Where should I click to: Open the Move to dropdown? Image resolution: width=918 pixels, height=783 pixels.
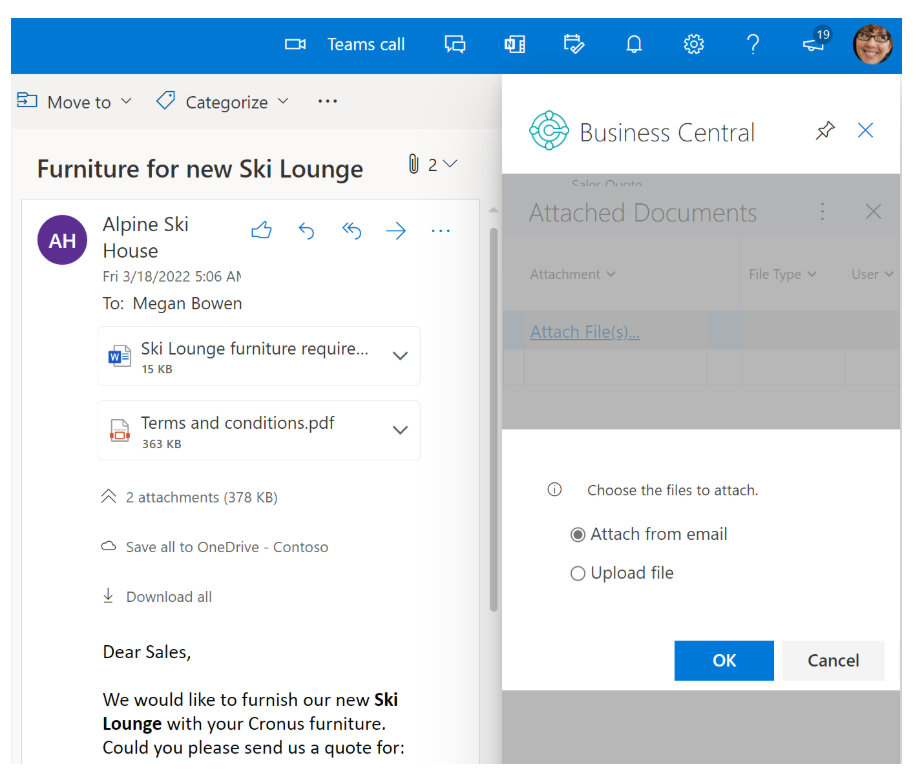[x=74, y=102]
